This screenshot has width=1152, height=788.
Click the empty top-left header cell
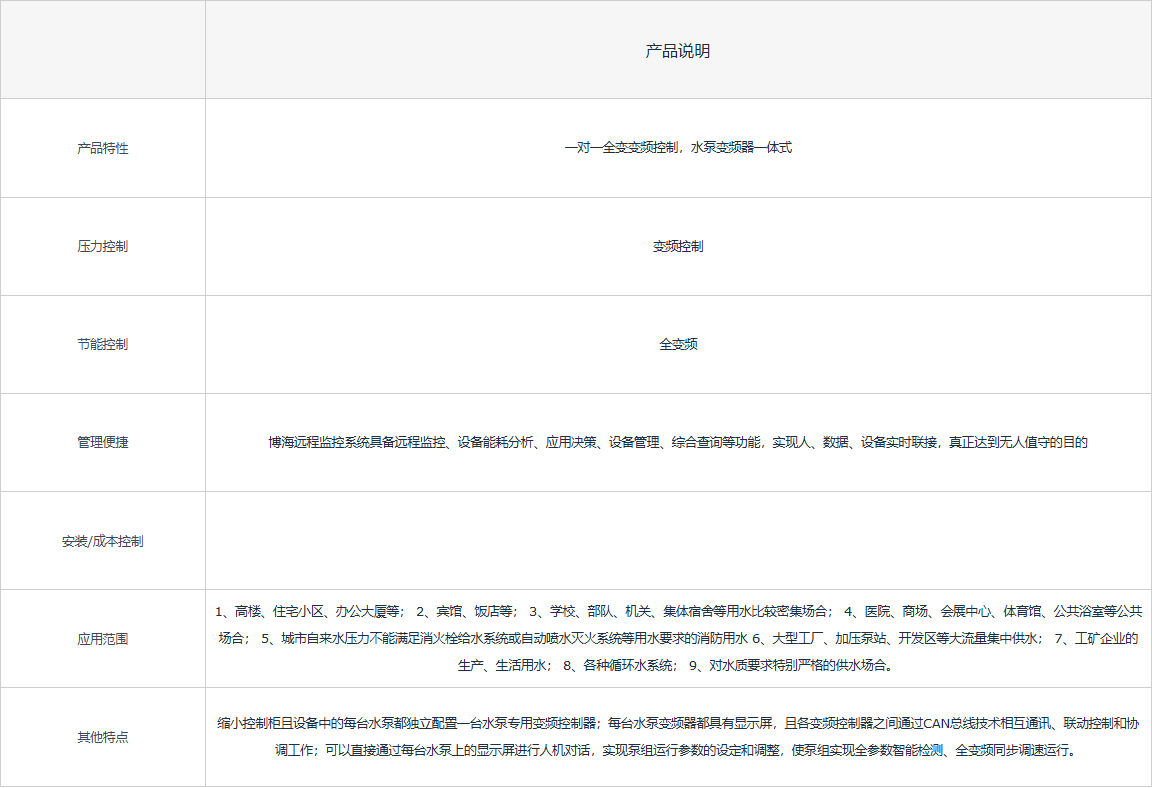click(x=102, y=49)
